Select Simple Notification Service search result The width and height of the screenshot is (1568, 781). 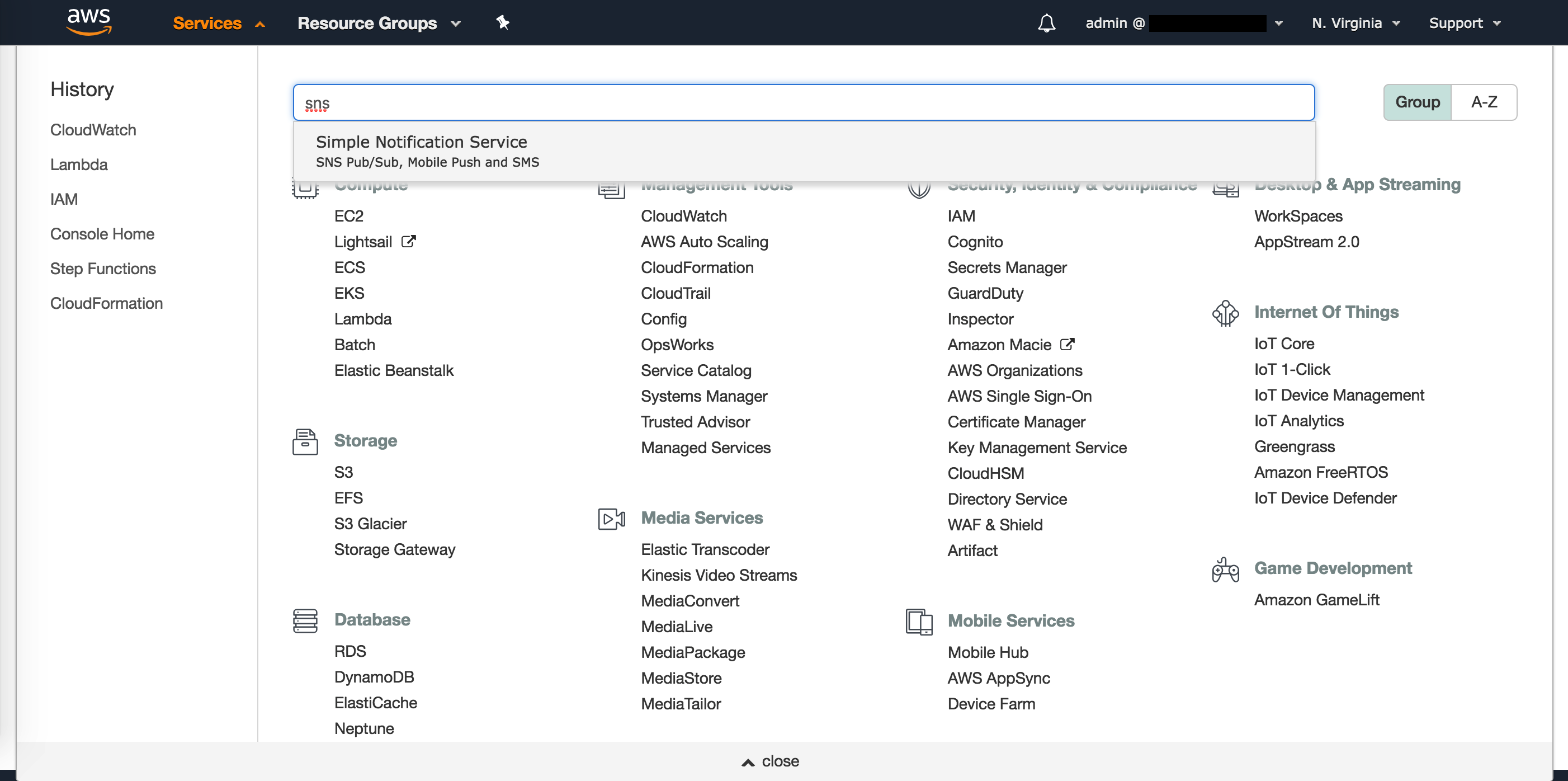[x=804, y=151]
